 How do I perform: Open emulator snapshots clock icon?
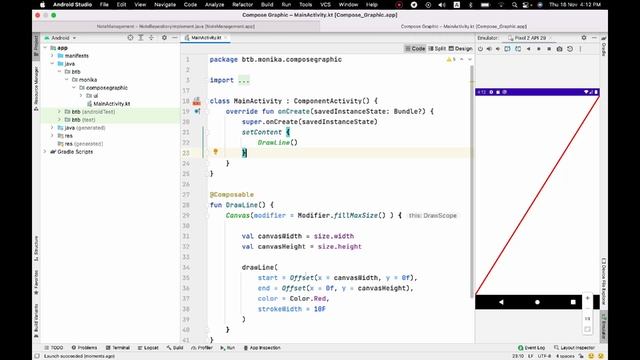pyautogui.click(x=570, y=49)
